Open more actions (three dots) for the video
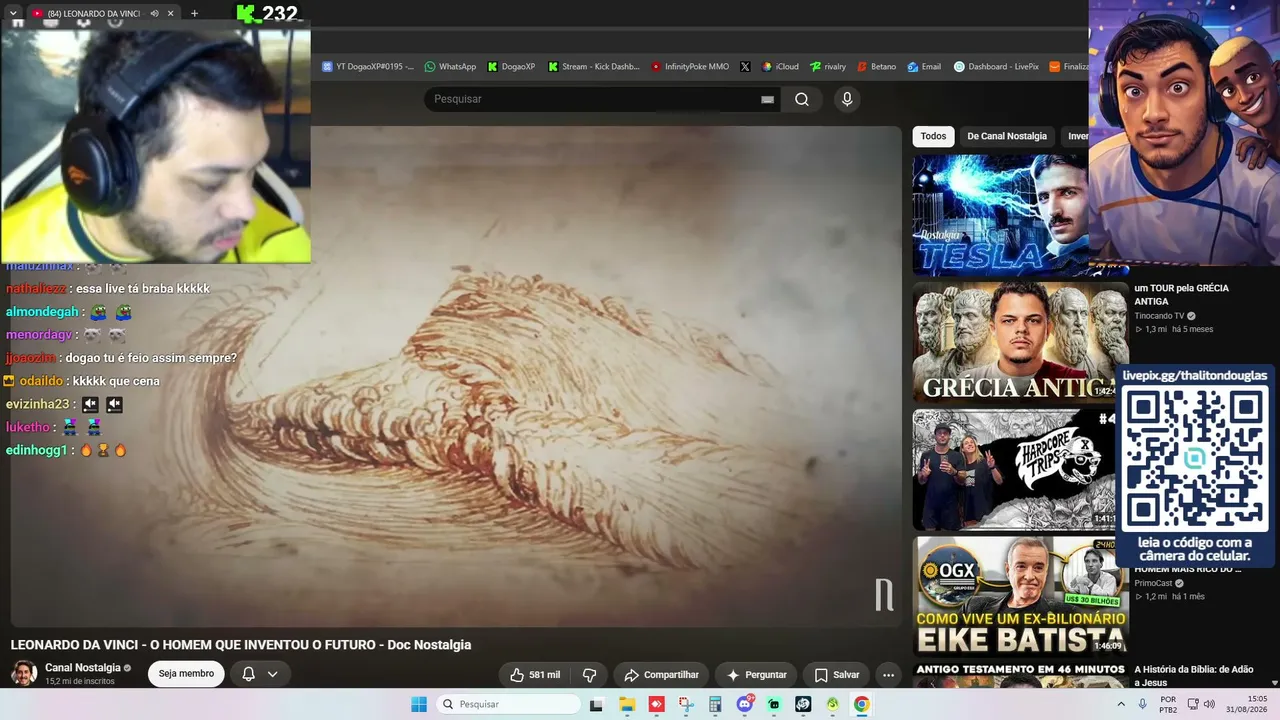Screen dimensions: 1280x720 click(x=888, y=675)
